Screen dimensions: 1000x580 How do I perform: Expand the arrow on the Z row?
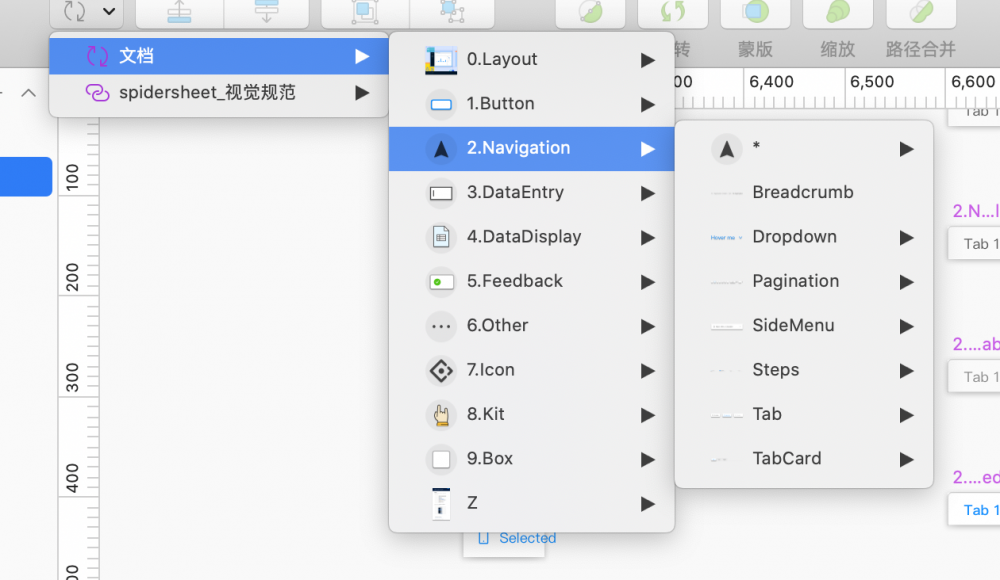648,504
